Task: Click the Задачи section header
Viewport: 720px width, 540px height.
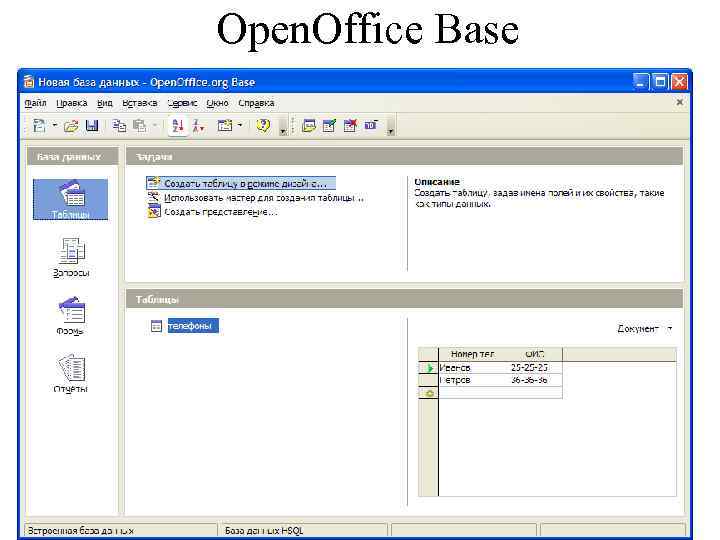Action: coord(404,157)
